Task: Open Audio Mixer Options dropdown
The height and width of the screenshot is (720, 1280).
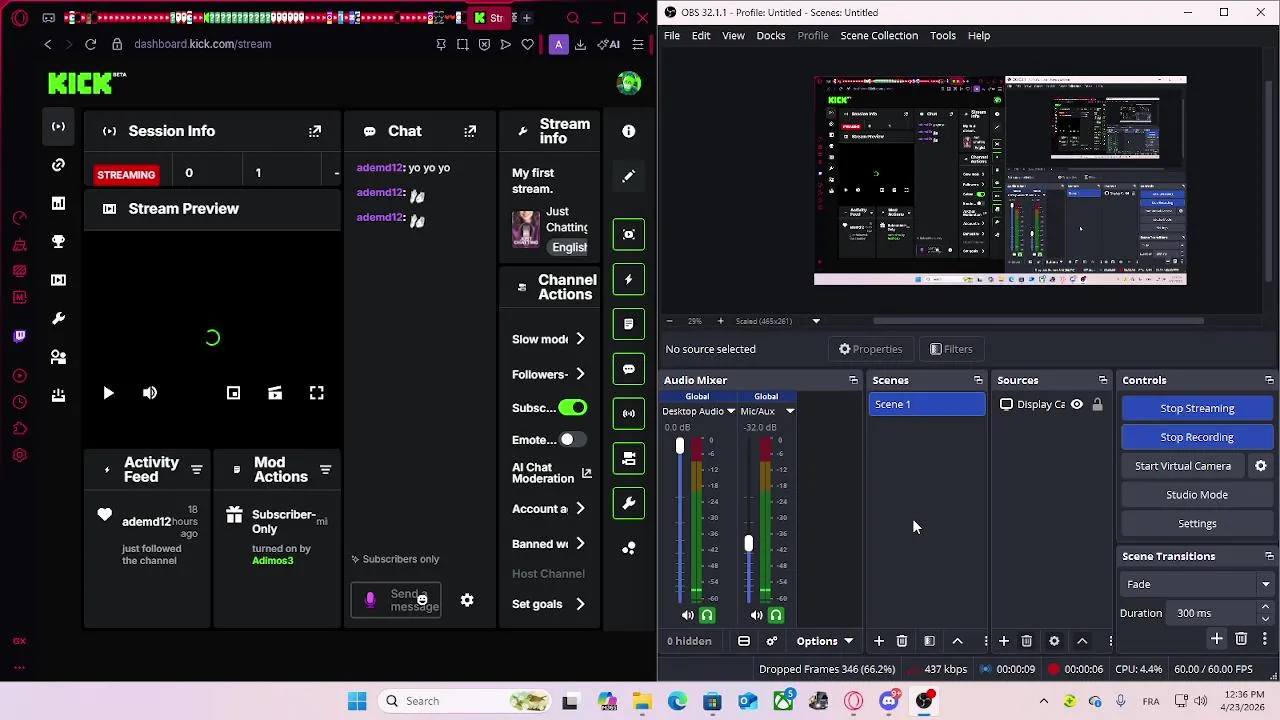Action: [x=825, y=641]
